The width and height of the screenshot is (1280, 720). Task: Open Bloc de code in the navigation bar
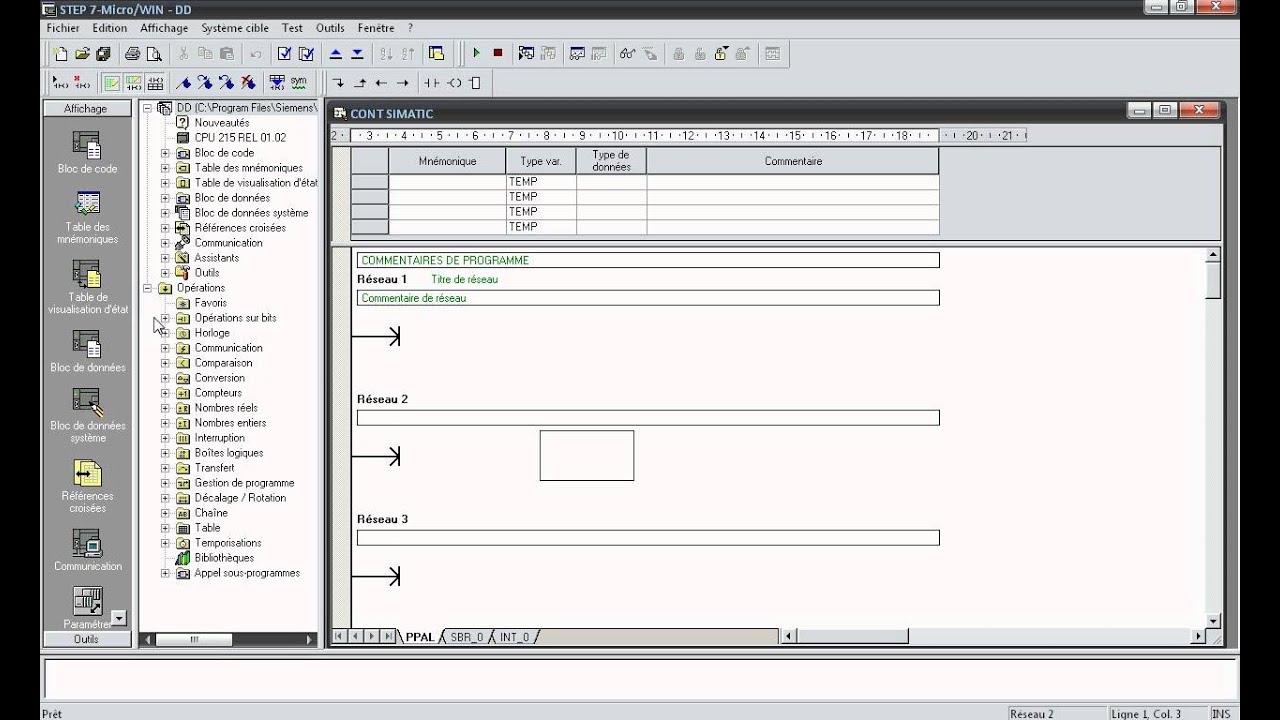[x=87, y=152]
